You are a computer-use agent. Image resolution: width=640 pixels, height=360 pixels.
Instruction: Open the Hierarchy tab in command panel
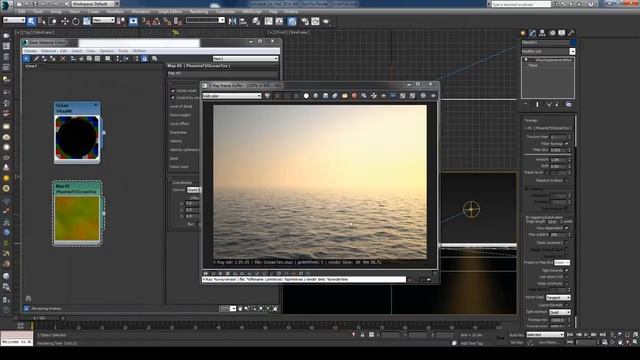542,33
